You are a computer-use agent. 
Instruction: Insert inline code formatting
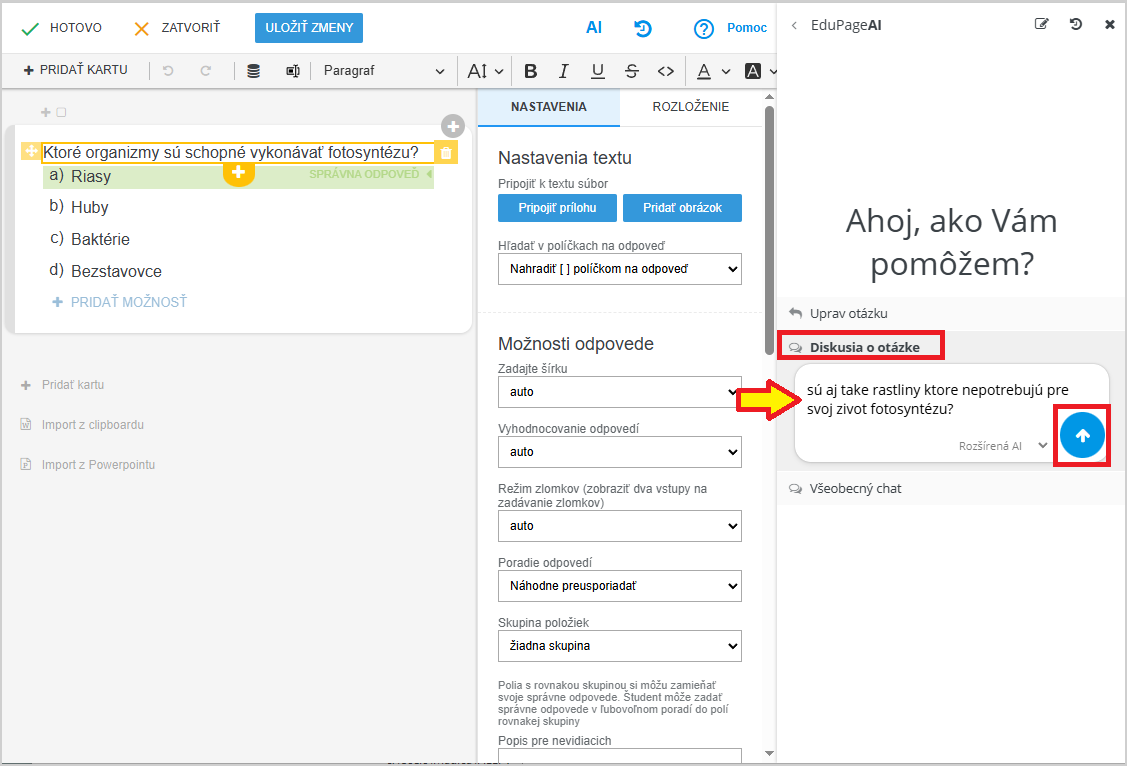(x=665, y=71)
